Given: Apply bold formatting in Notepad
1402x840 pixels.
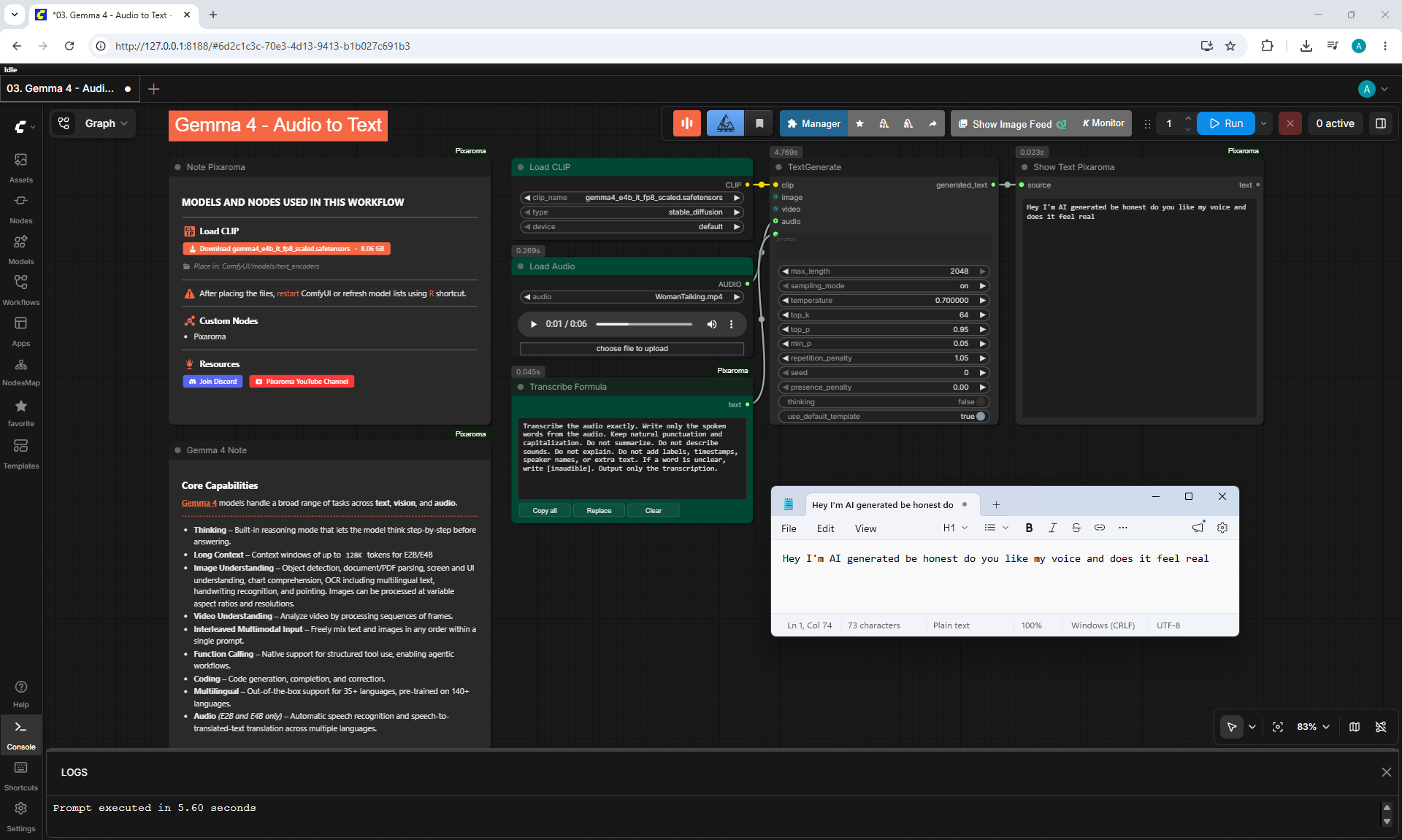Looking at the screenshot, I should [x=1029, y=528].
